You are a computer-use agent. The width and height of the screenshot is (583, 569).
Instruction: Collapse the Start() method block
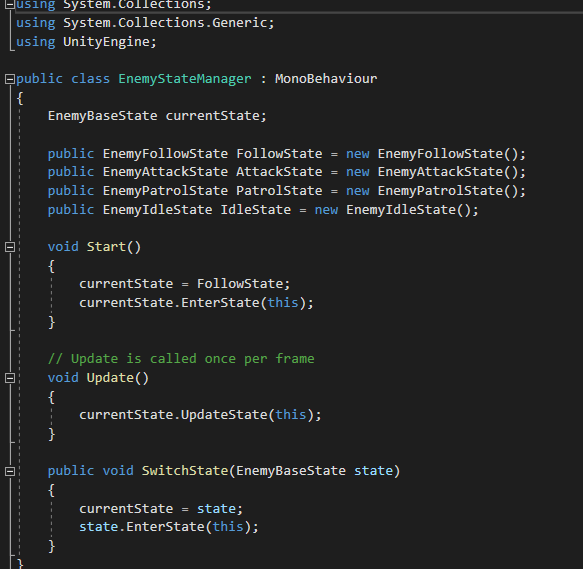pyautogui.click(x=10, y=247)
